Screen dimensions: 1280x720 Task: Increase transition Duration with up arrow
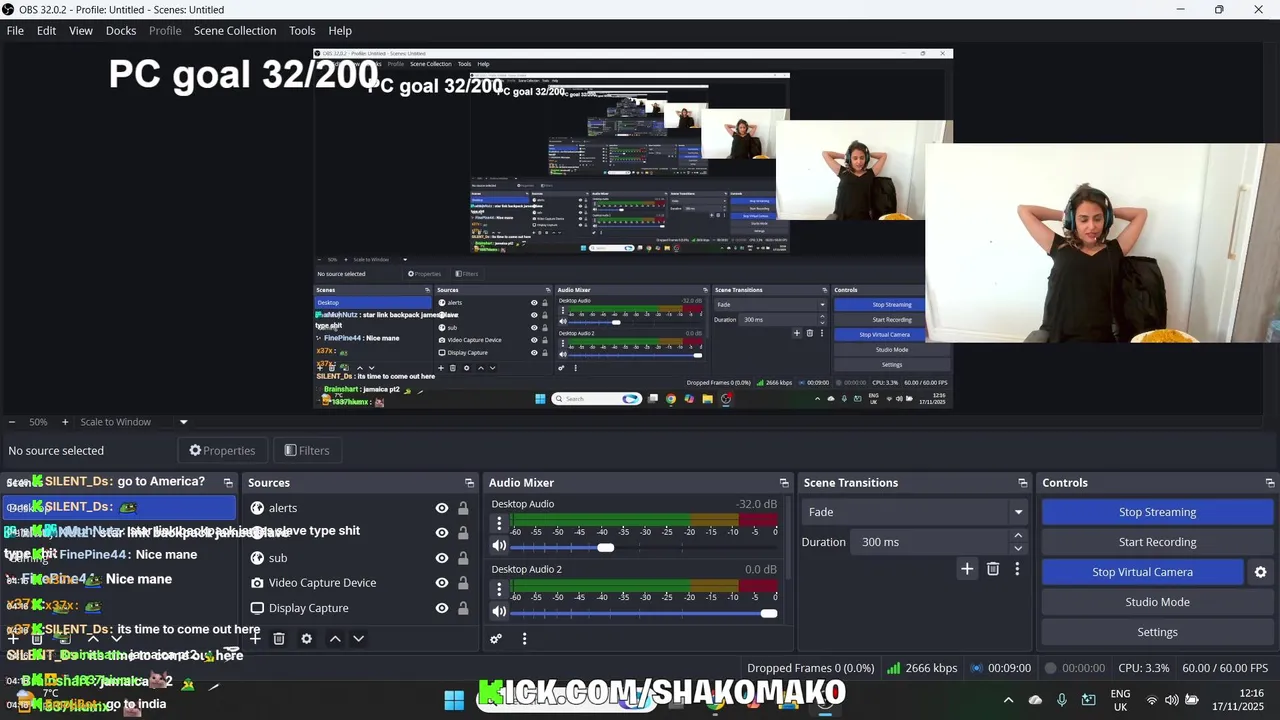click(1018, 536)
